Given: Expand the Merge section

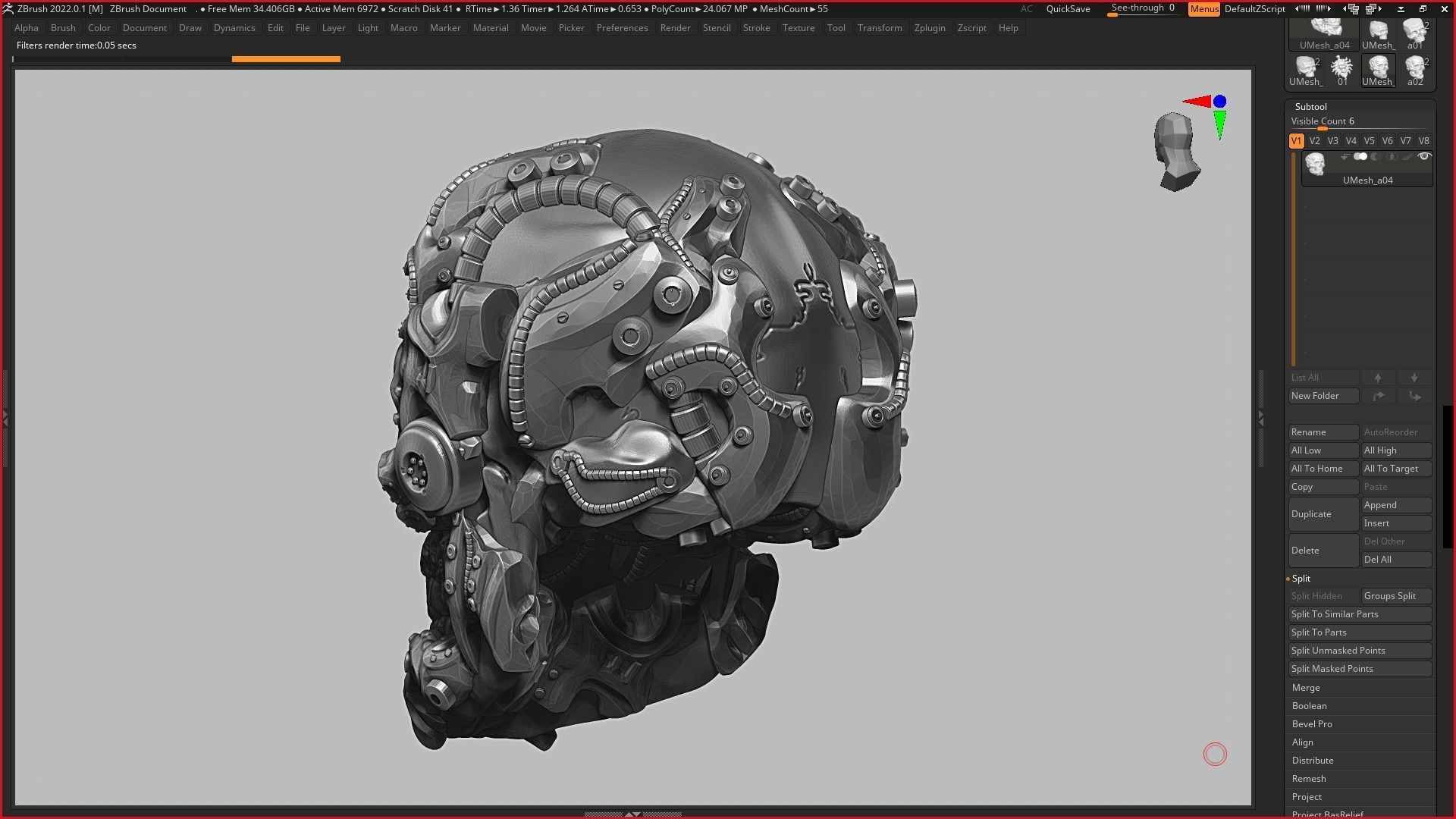Looking at the screenshot, I should (x=1306, y=688).
